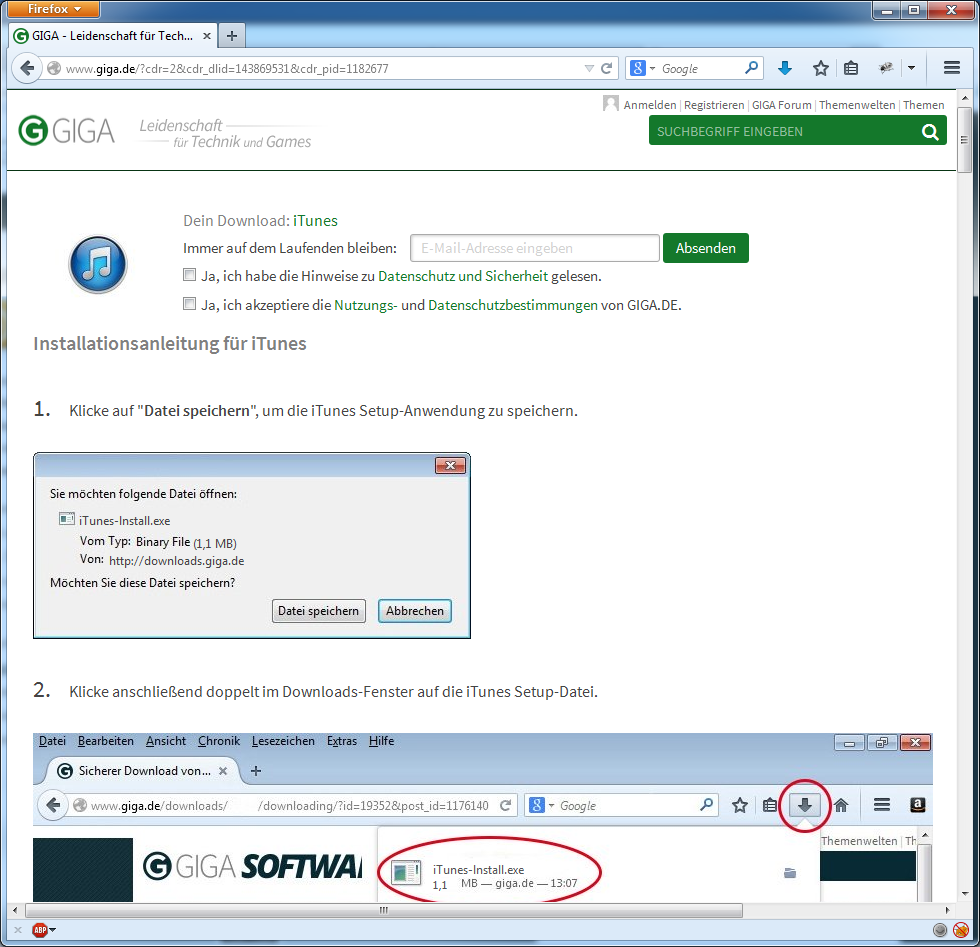Click the folder icon beside download entry
This screenshot has width=980, height=947.
(x=790, y=873)
